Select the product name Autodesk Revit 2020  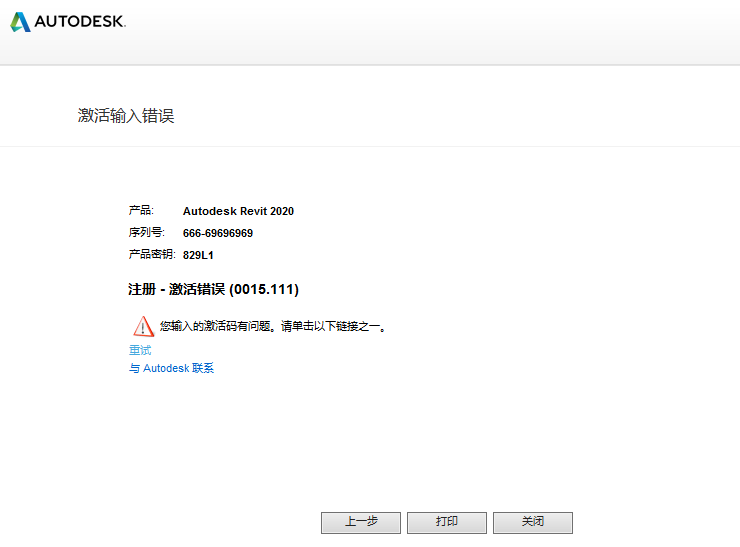tap(238, 211)
